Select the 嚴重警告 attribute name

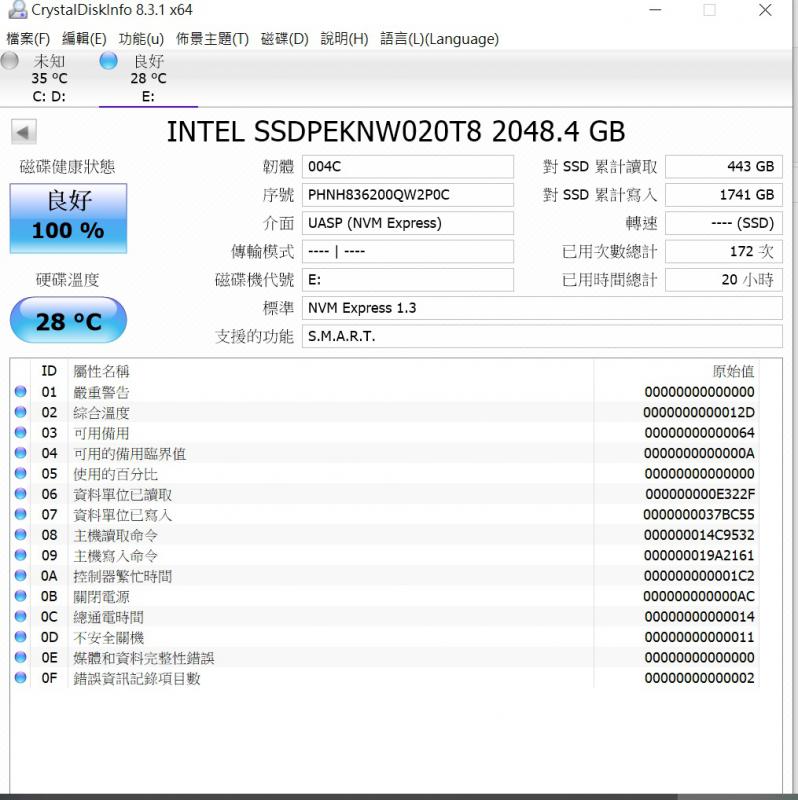click(x=101, y=392)
